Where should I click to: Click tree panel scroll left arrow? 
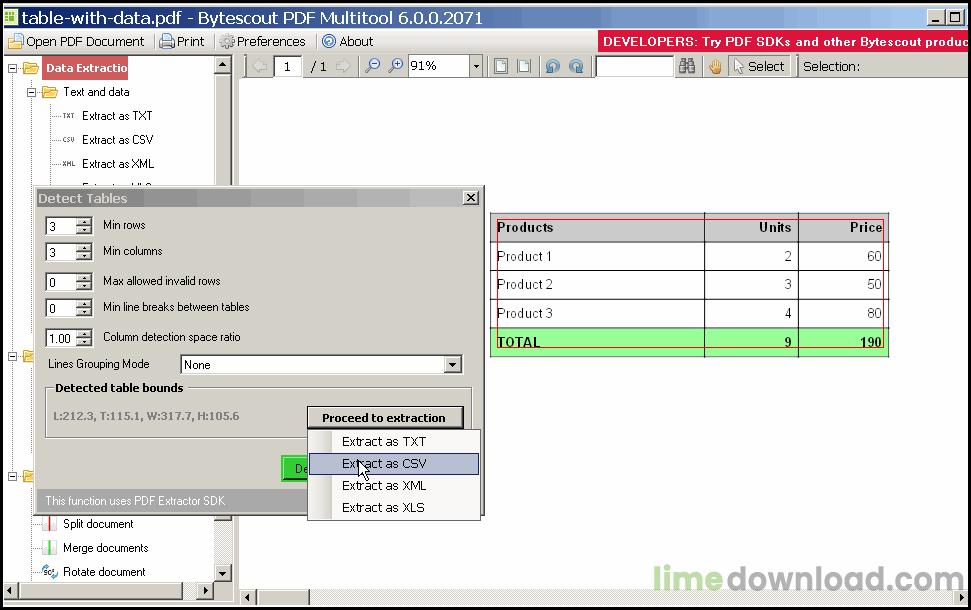tap(11, 591)
